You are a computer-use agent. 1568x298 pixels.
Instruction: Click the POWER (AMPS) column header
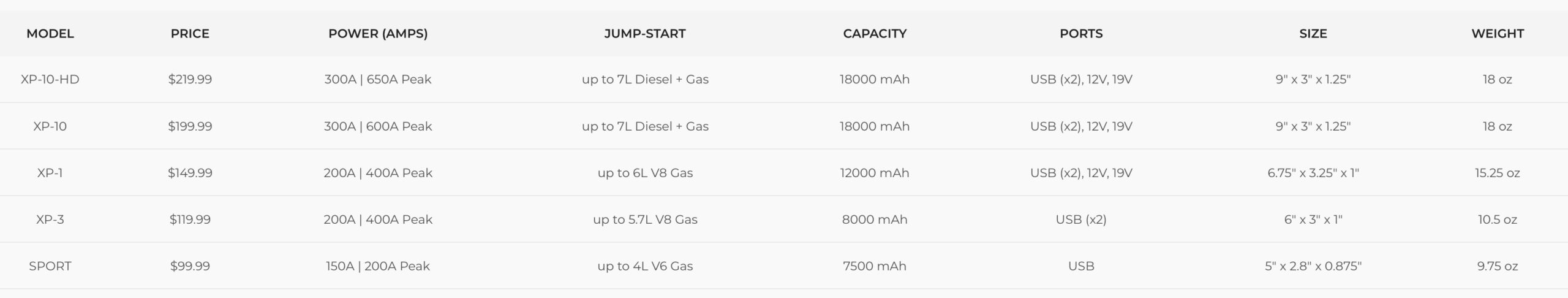tap(378, 34)
